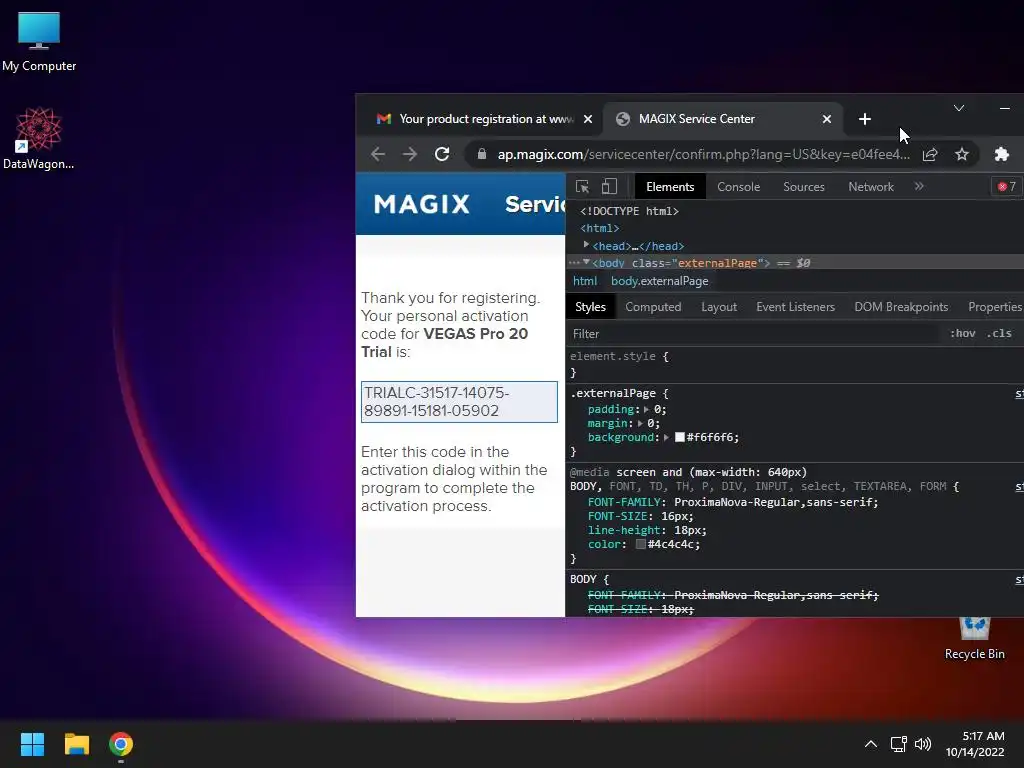Toggle device toolbar in DevTools

point(609,187)
